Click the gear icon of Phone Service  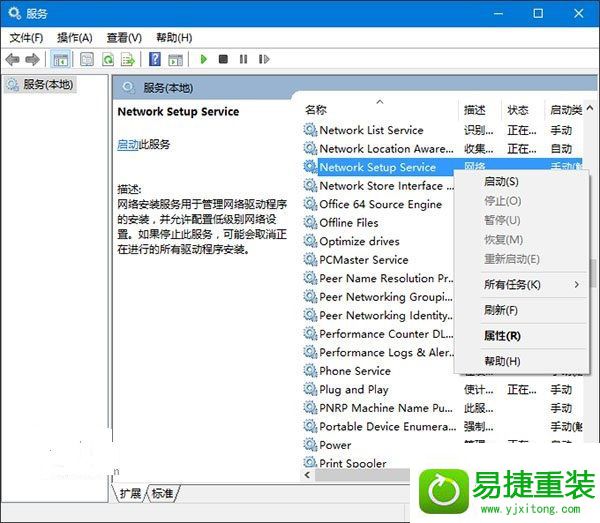(x=310, y=371)
